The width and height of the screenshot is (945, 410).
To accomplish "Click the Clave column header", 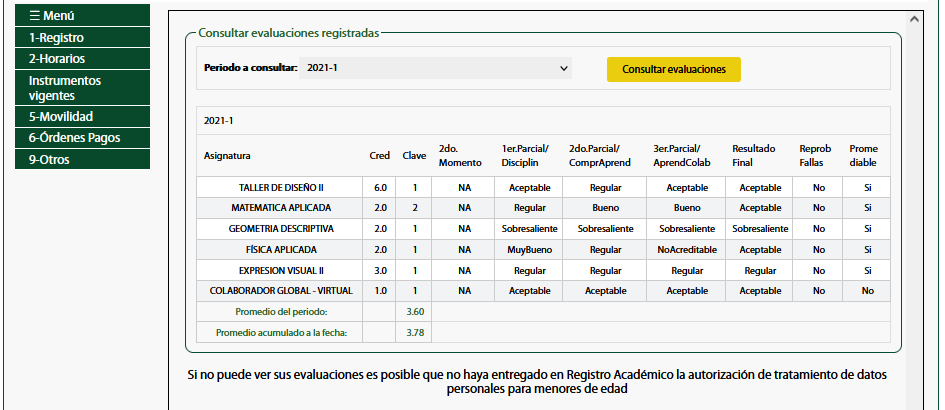I will (414, 156).
